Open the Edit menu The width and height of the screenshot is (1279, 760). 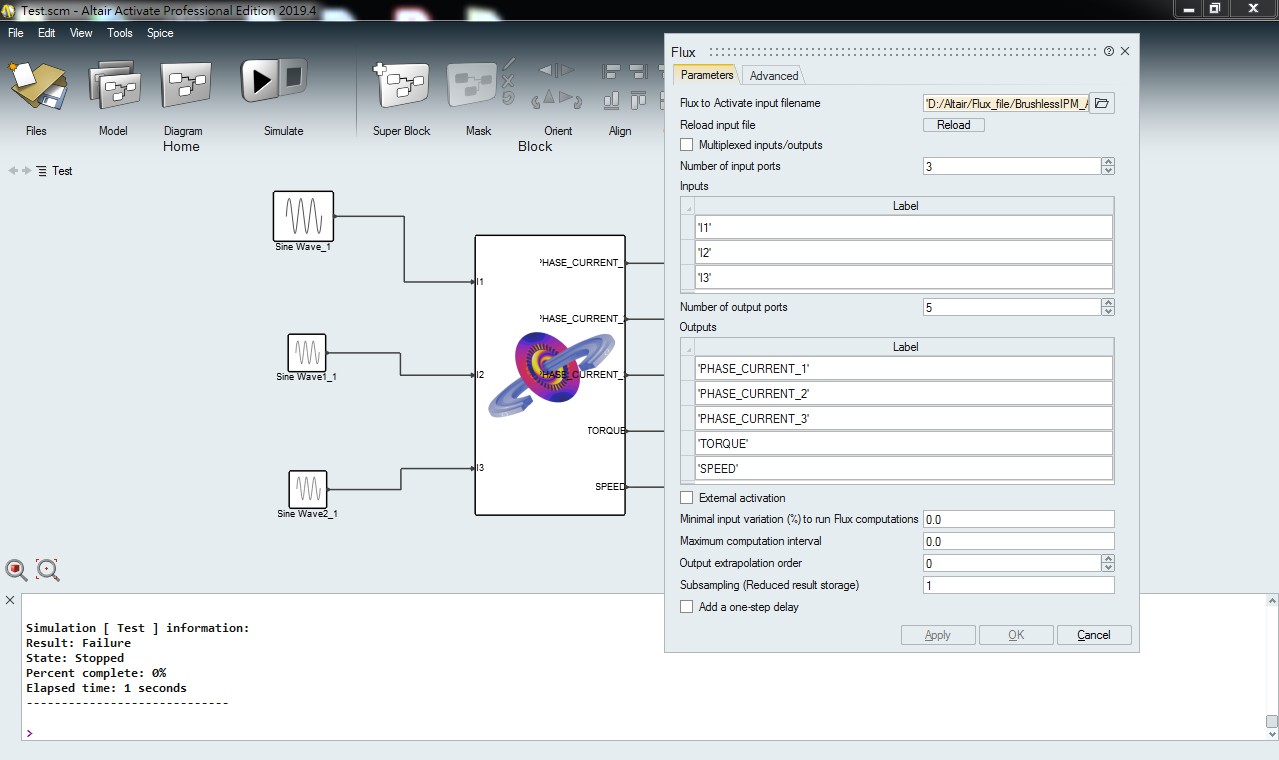(47, 33)
